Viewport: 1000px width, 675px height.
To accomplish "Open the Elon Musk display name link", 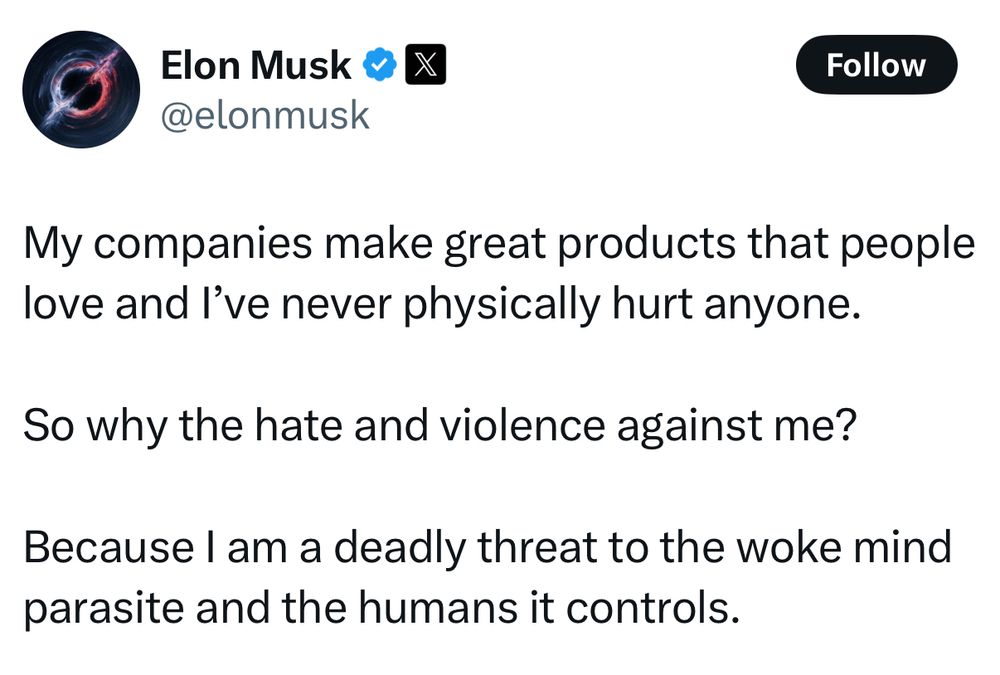I will tap(256, 66).
